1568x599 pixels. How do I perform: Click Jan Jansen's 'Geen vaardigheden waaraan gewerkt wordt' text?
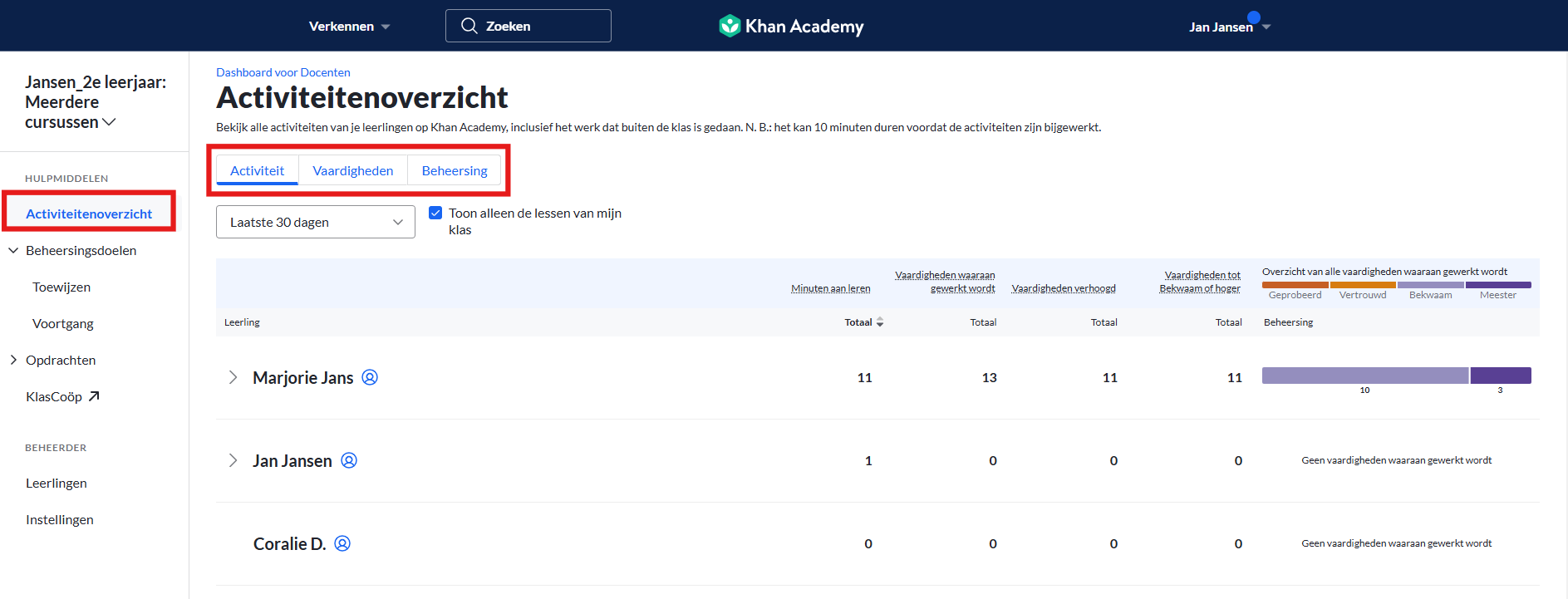(x=1397, y=460)
